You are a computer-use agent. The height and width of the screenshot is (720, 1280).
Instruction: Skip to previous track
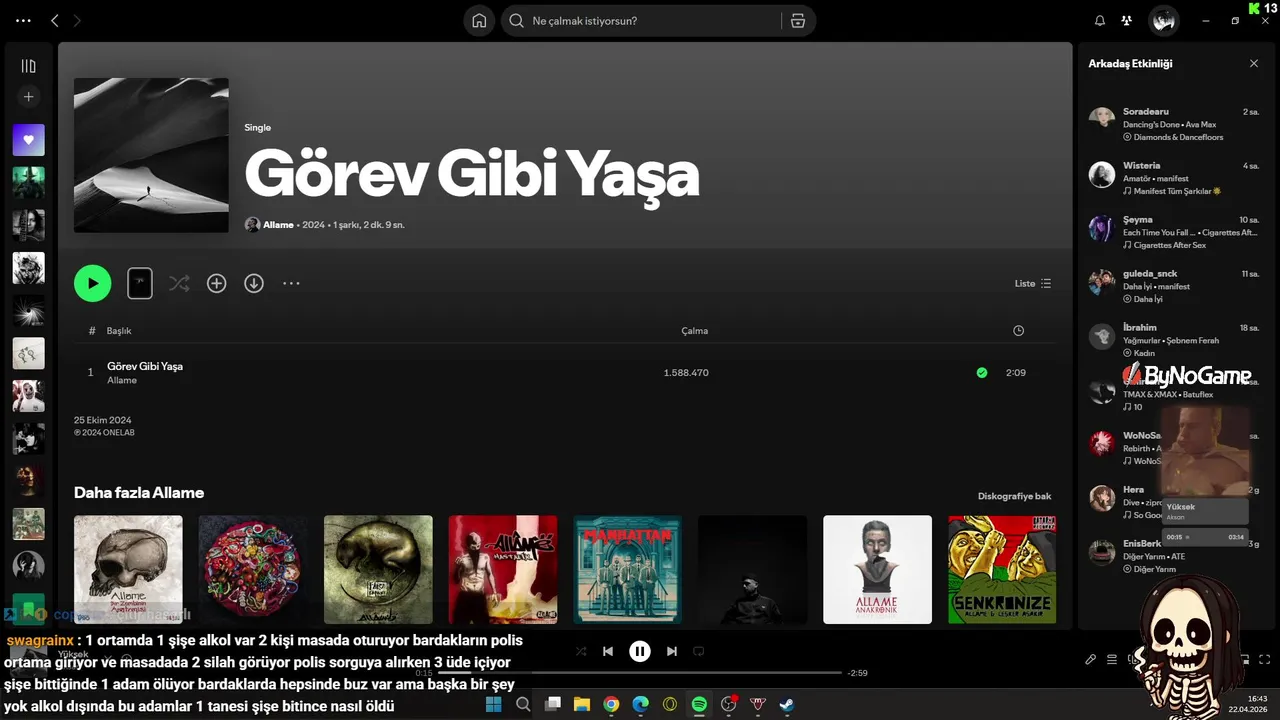point(608,651)
